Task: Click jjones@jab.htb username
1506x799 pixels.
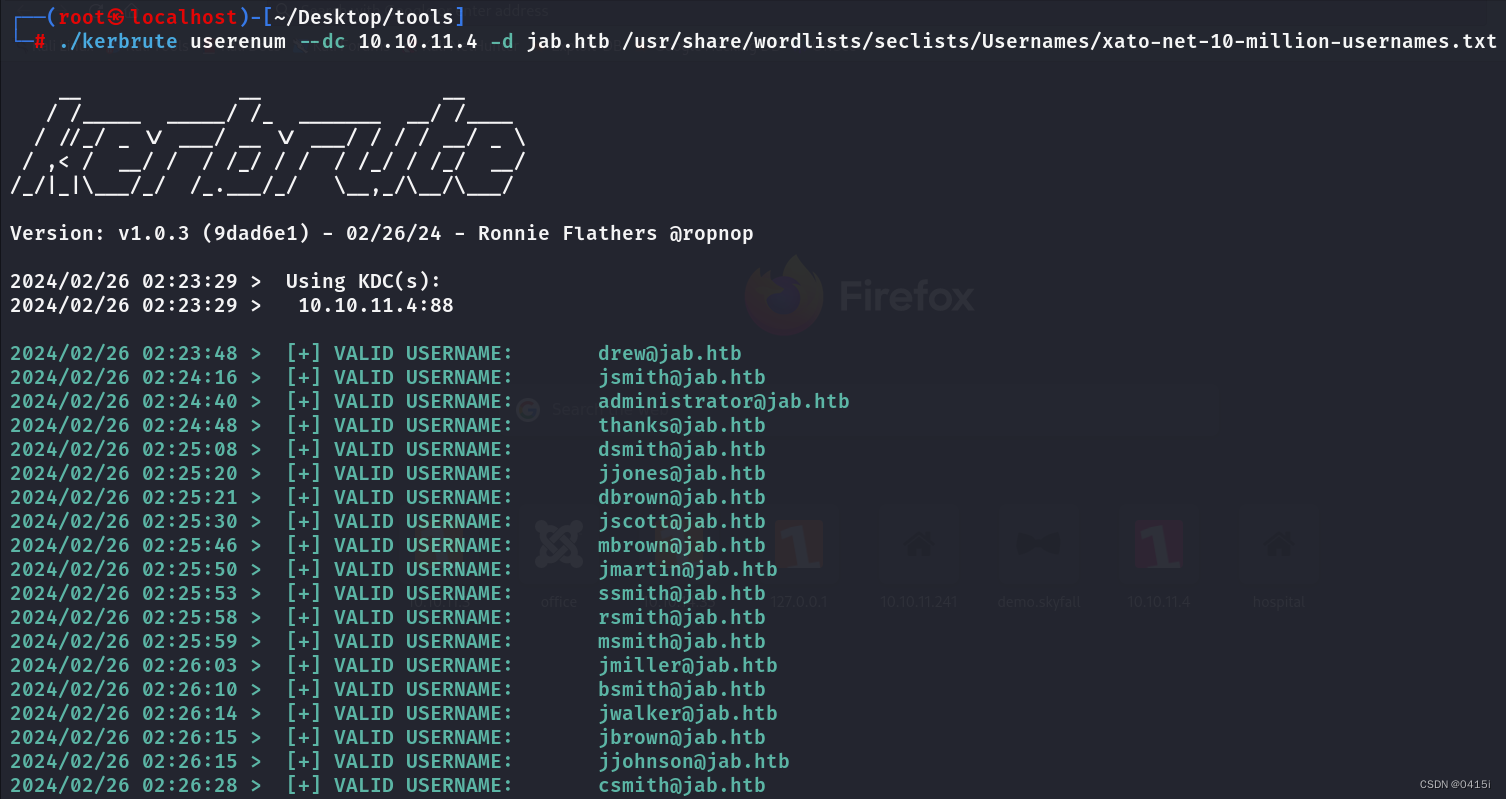Action: [682, 474]
